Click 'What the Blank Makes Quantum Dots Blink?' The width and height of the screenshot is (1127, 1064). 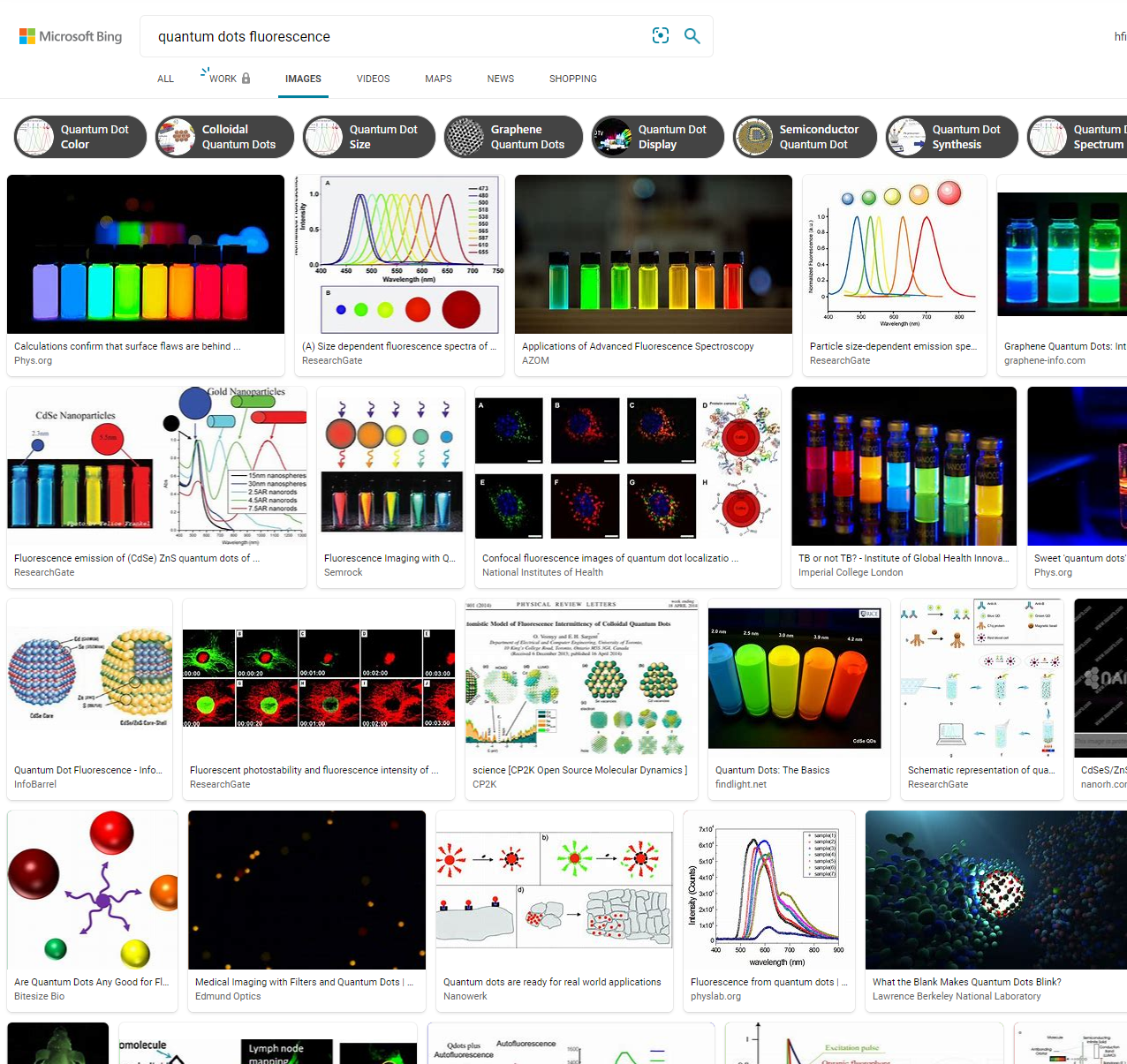click(967, 982)
